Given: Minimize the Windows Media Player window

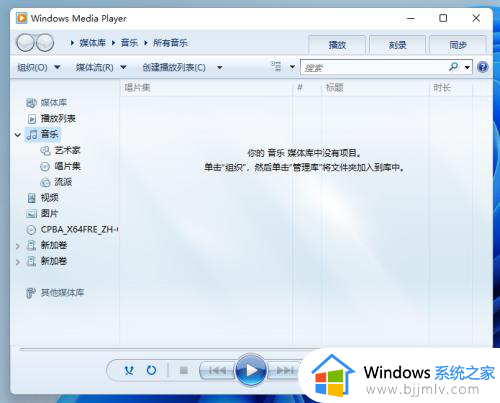Looking at the screenshot, I should point(411,18).
